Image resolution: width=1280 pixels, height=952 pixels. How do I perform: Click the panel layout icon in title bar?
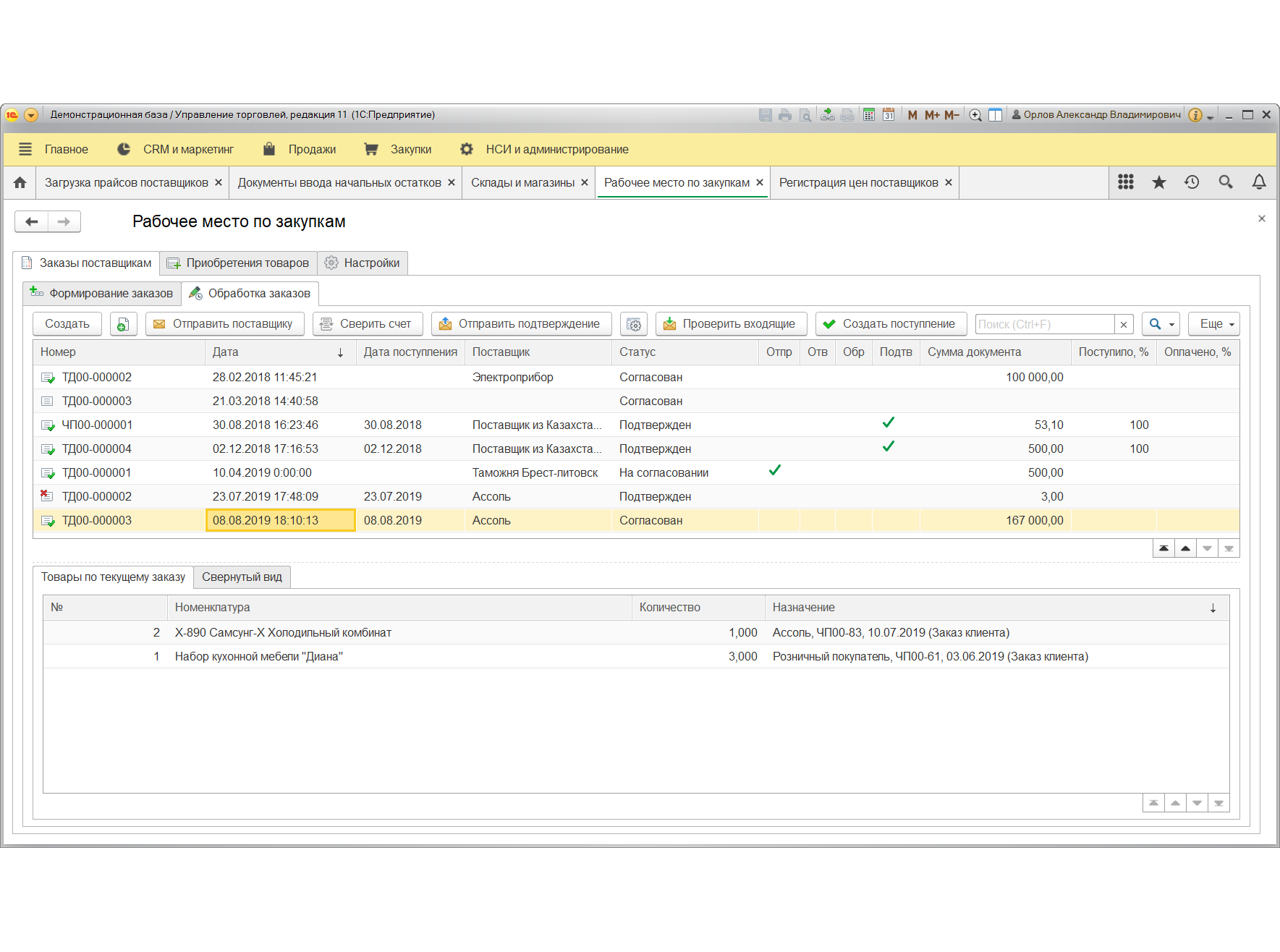point(995,115)
